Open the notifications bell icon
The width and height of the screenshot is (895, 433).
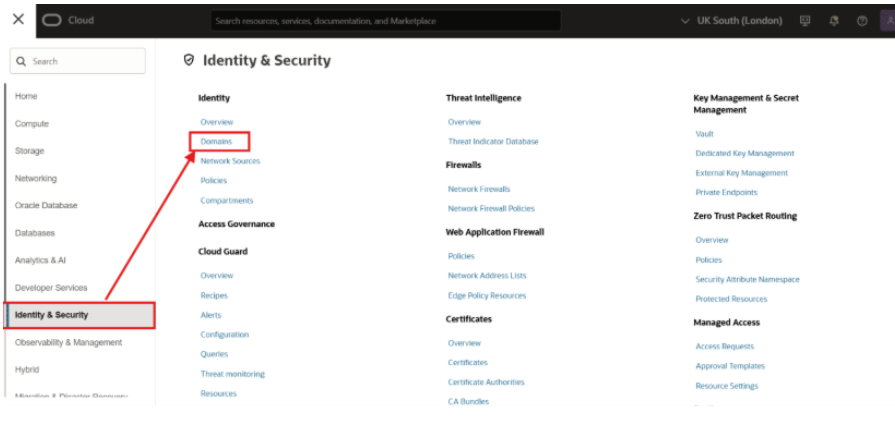coord(834,21)
